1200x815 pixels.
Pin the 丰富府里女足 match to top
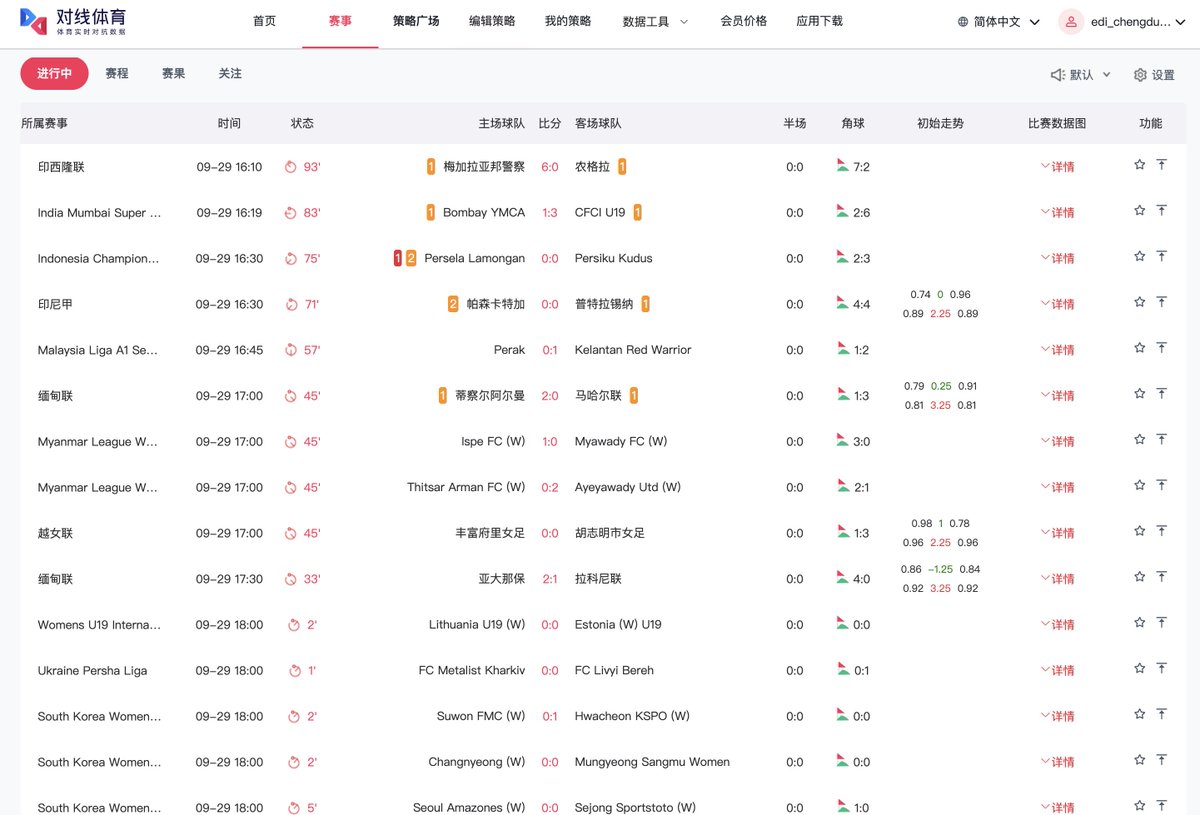[x=1162, y=531]
